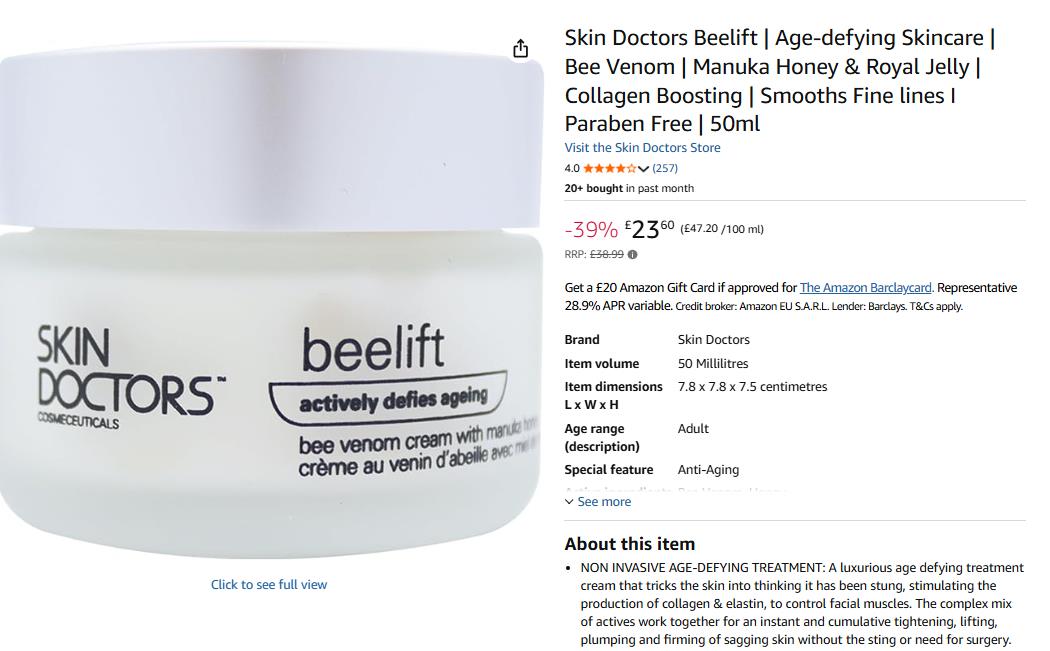Click the share icon above product image
1050x651 pixels.
[520, 49]
